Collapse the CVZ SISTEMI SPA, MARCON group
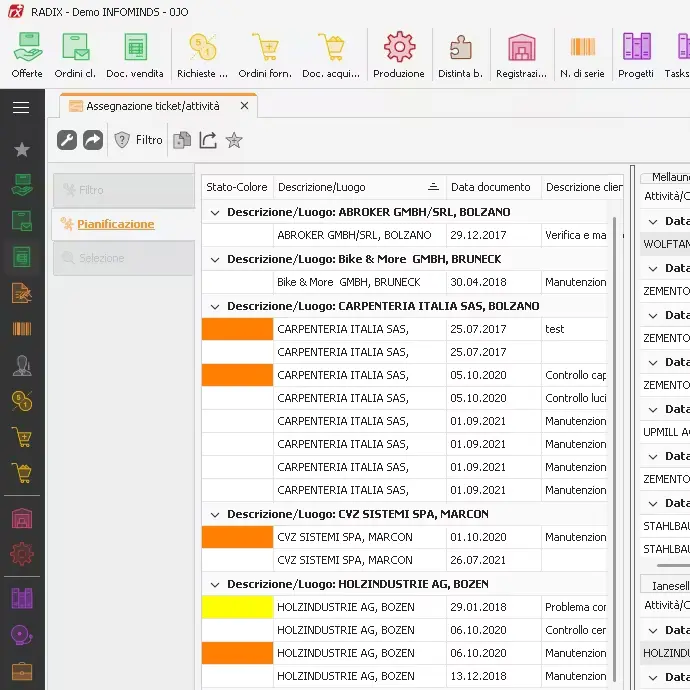The image size is (690, 690). (215, 514)
